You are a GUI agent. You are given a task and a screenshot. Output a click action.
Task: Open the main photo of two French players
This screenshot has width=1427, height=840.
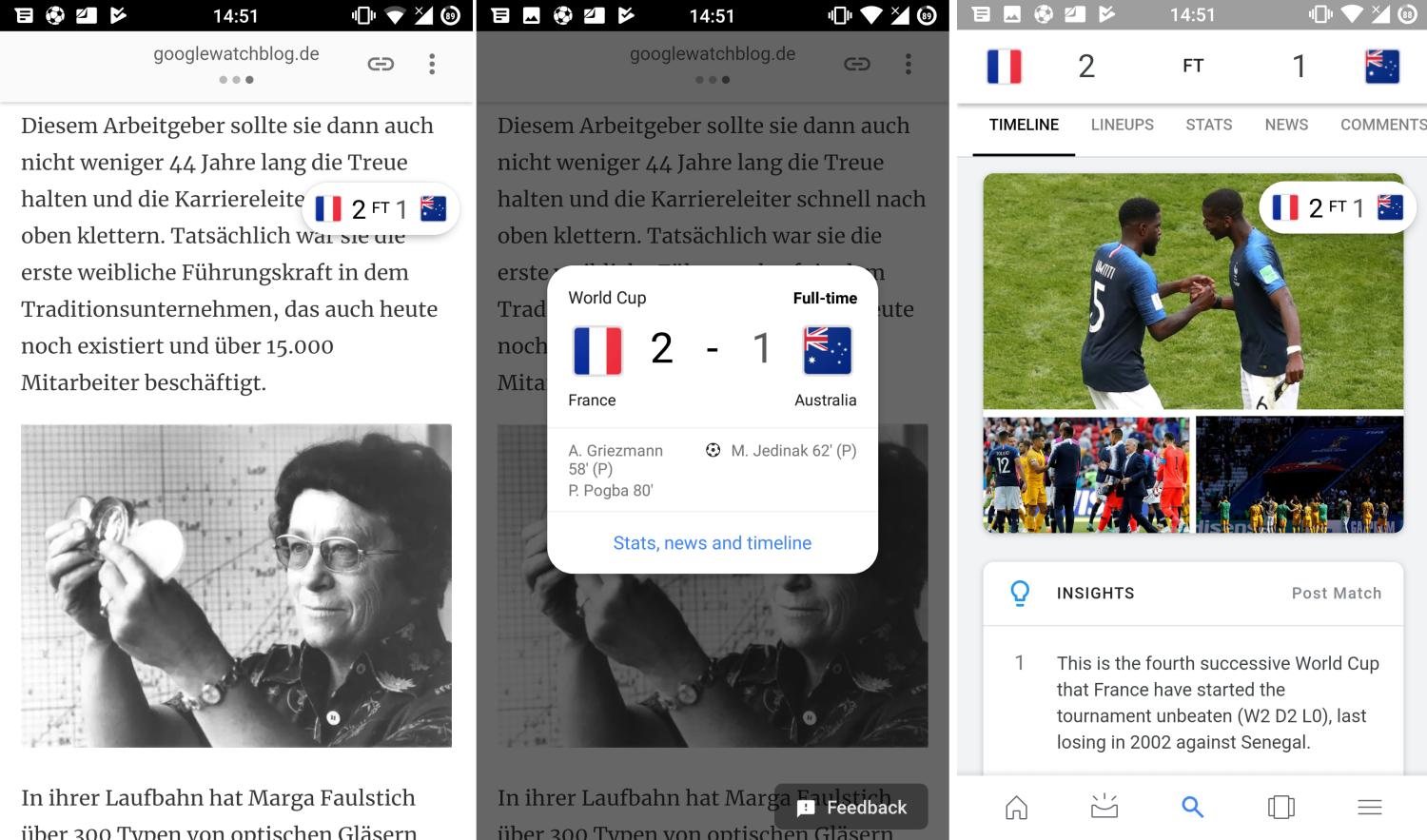(x=1193, y=291)
